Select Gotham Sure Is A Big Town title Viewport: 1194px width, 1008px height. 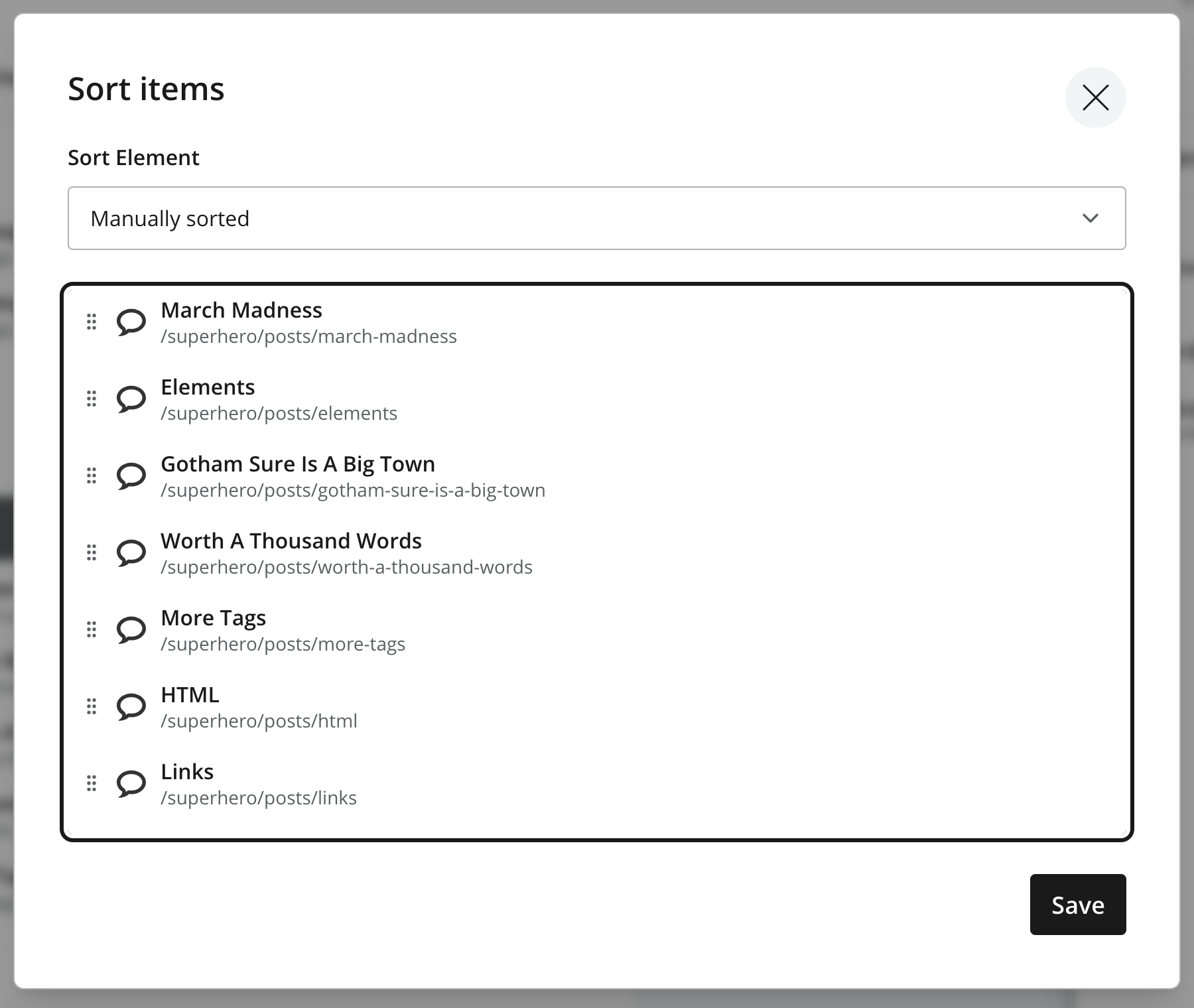pos(298,464)
